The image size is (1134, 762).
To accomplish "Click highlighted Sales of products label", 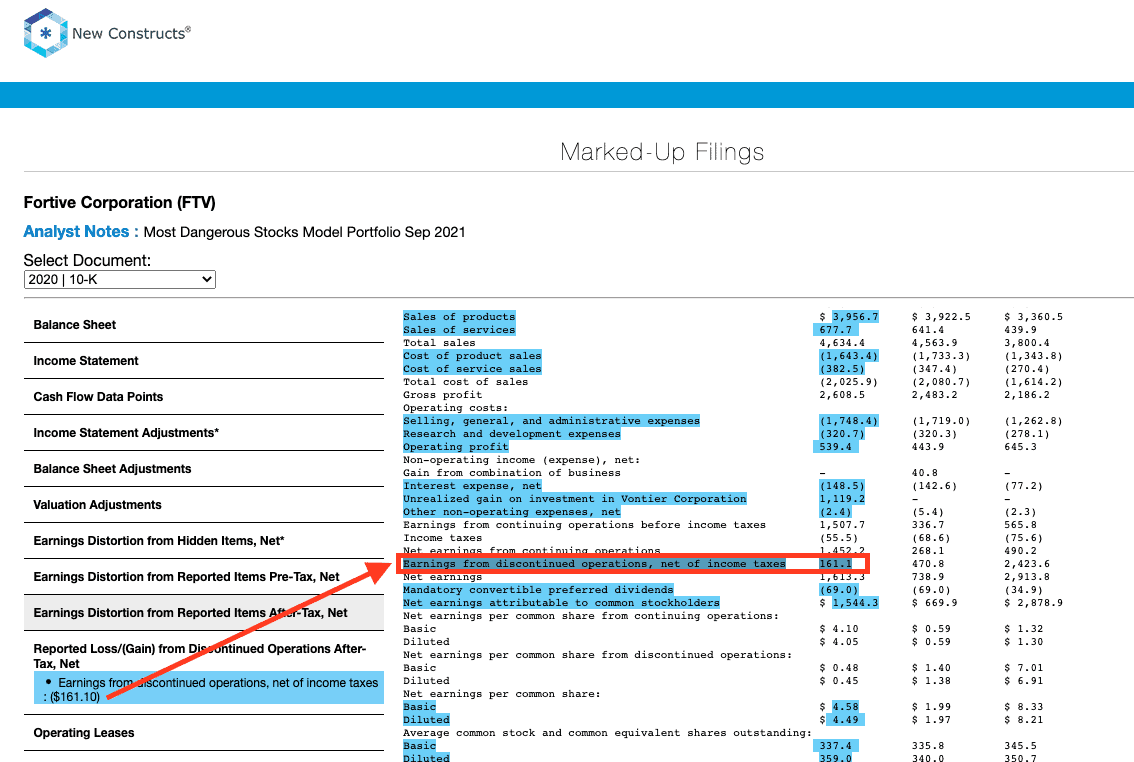I will [x=459, y=317].
